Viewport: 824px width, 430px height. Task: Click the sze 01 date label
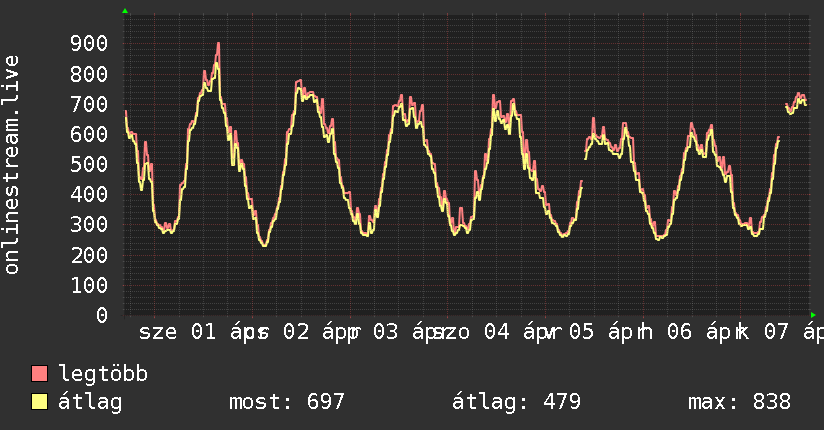click(178, 332)
